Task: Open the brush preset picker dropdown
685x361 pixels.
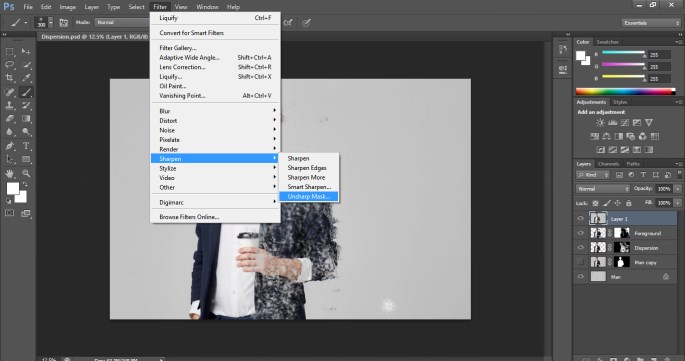Action: point(51,23)
